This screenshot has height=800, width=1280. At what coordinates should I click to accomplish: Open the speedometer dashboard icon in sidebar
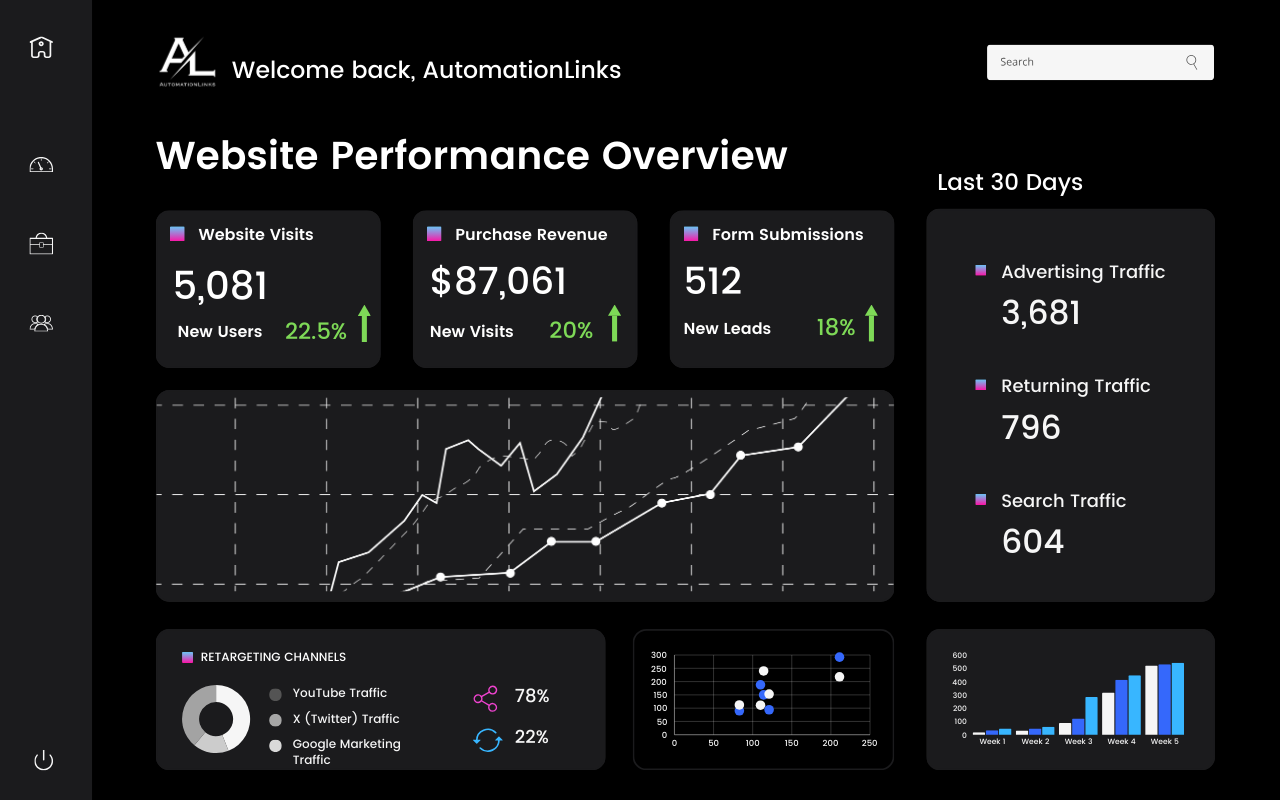(x=41, y=165)
